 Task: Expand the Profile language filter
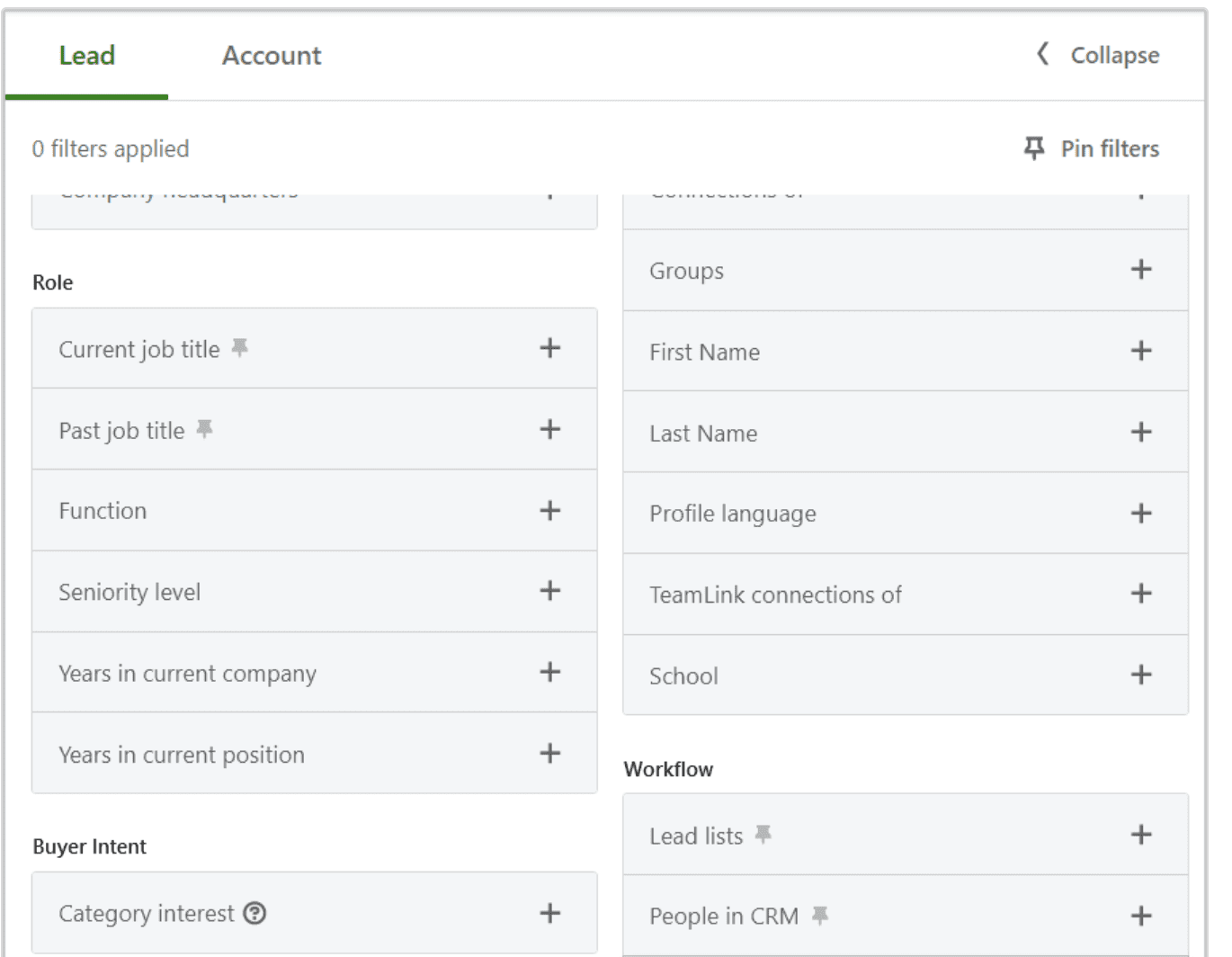coord(1141,513)
